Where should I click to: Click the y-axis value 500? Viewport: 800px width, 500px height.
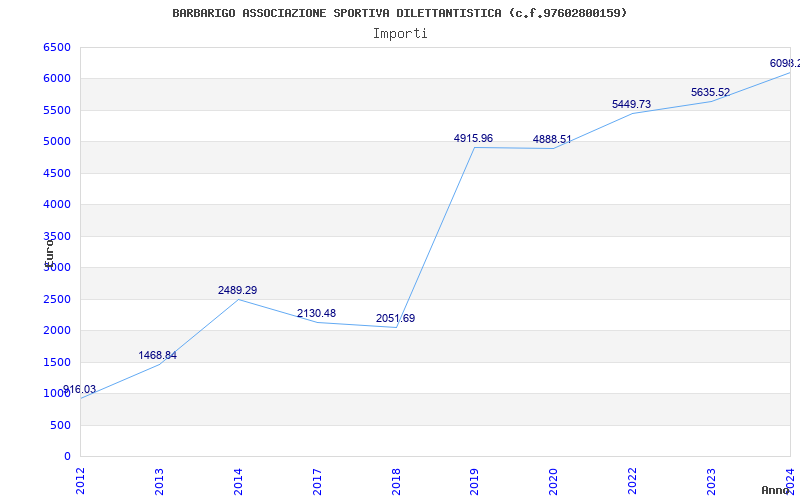coord(61,425)
